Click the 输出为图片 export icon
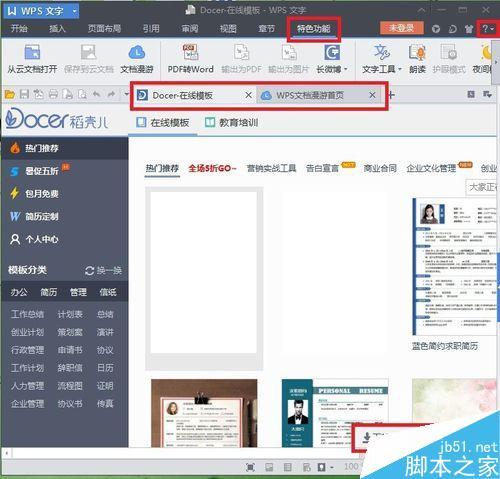This screenshot has height=479, width=500. tap(289, 53)
